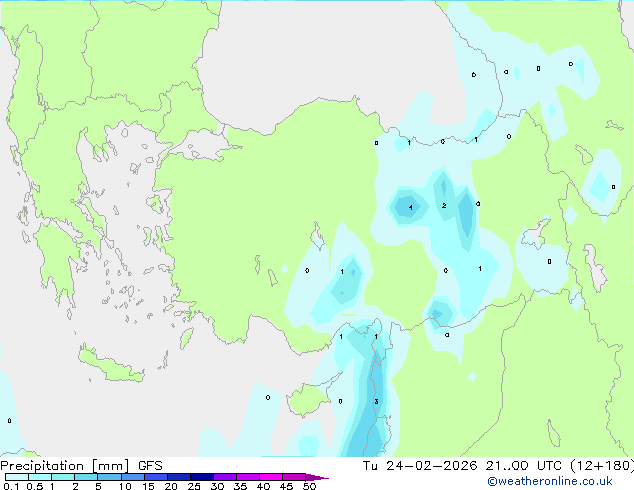Select the 30 mm violet legend swatch
This screenshot has height=490, width=634.
(224, 477)
